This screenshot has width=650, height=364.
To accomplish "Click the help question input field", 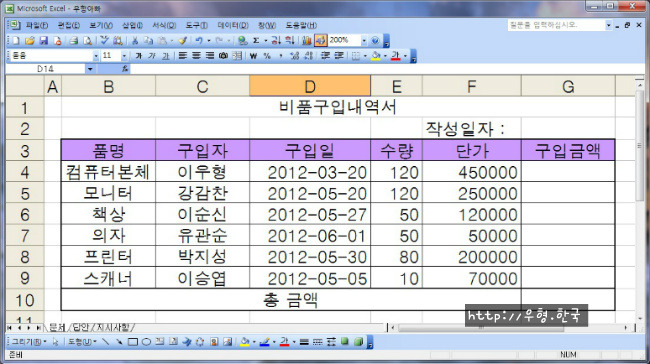I will coord(556,25).
